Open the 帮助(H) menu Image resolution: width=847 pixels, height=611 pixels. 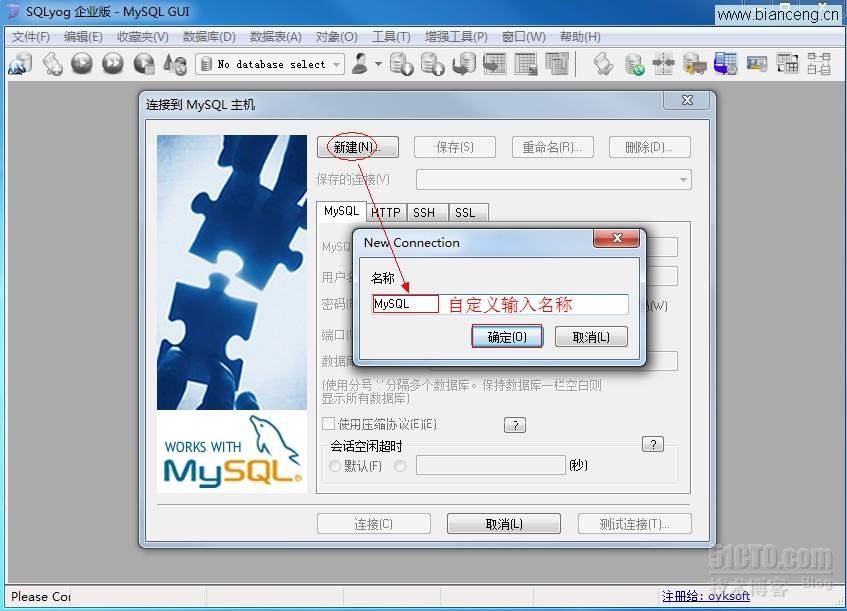580,37
